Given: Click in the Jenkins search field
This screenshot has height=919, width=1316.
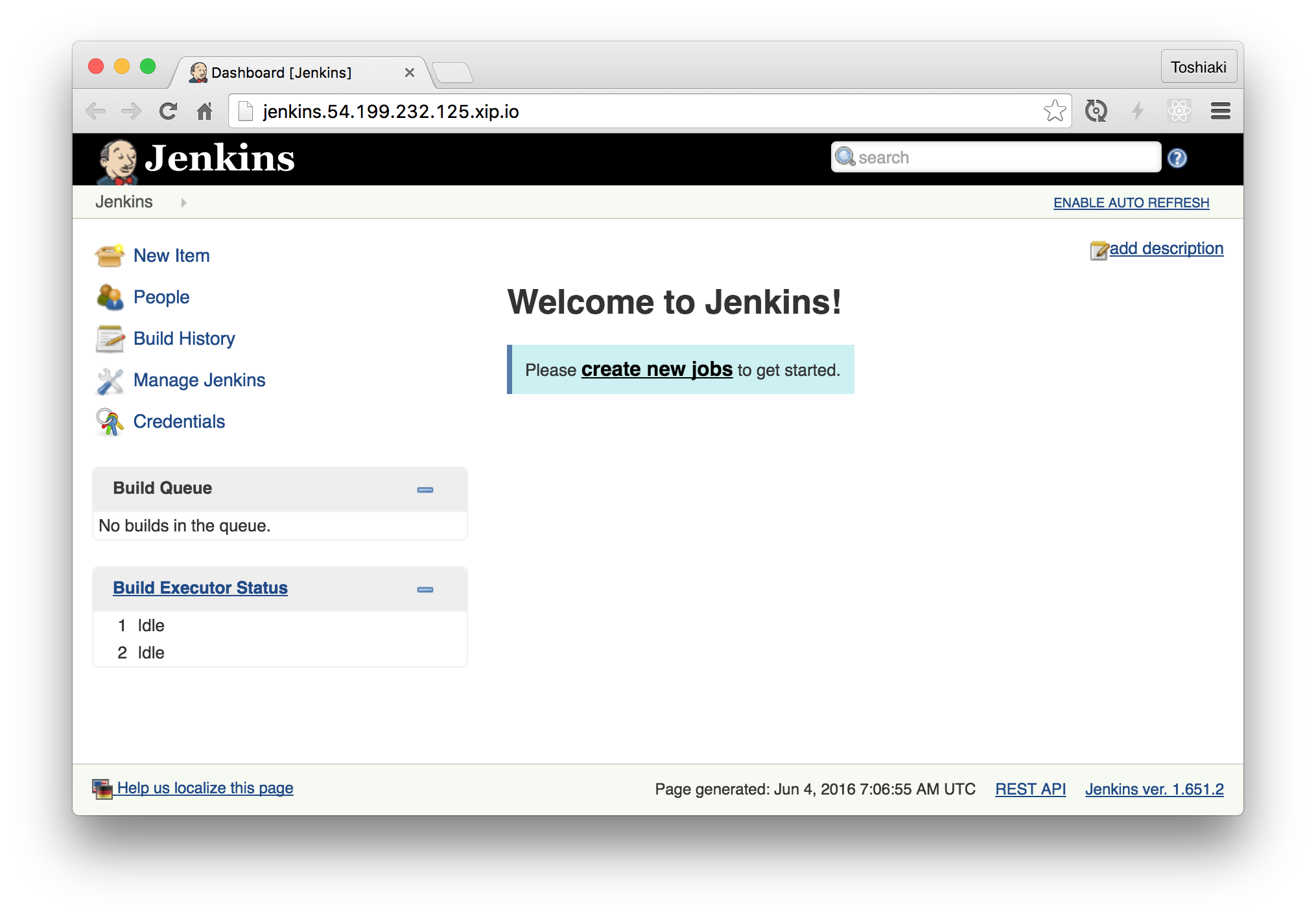Looking at the screenshot, I should [x=1005, y=157].
